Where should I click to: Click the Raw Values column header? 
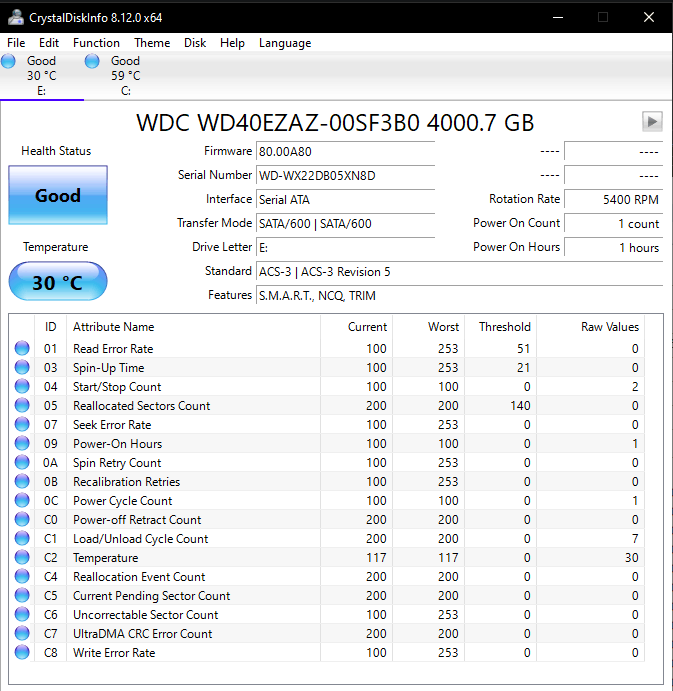pos(590,327)
